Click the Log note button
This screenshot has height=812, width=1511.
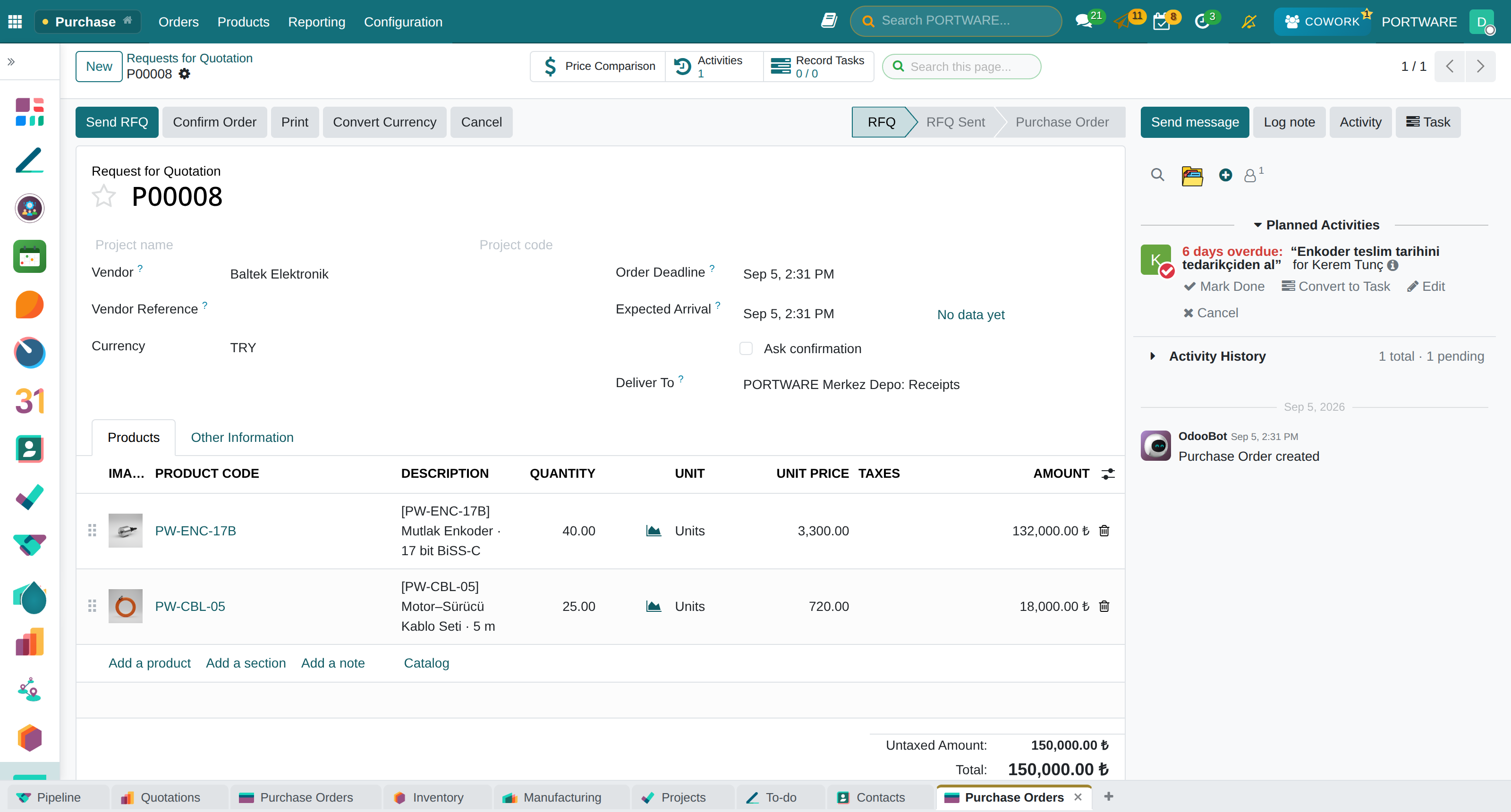click(1289, 122)
